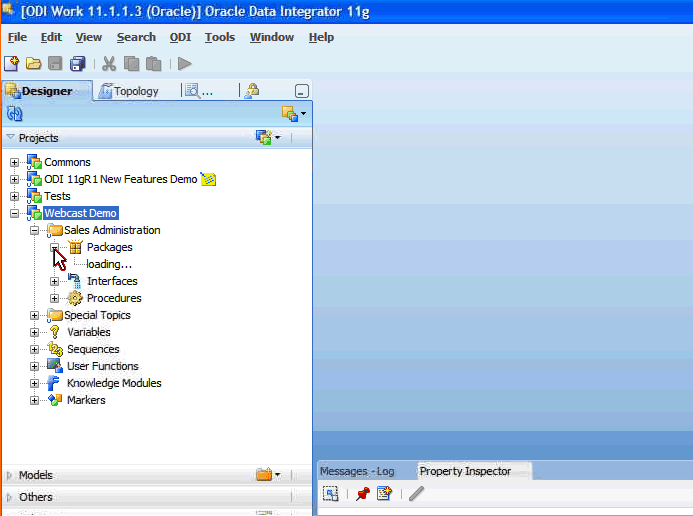Viewport: 693px width, 516px height.
Task: Click the Find icon in Property Inspector
Action: [x=331, y=493]
